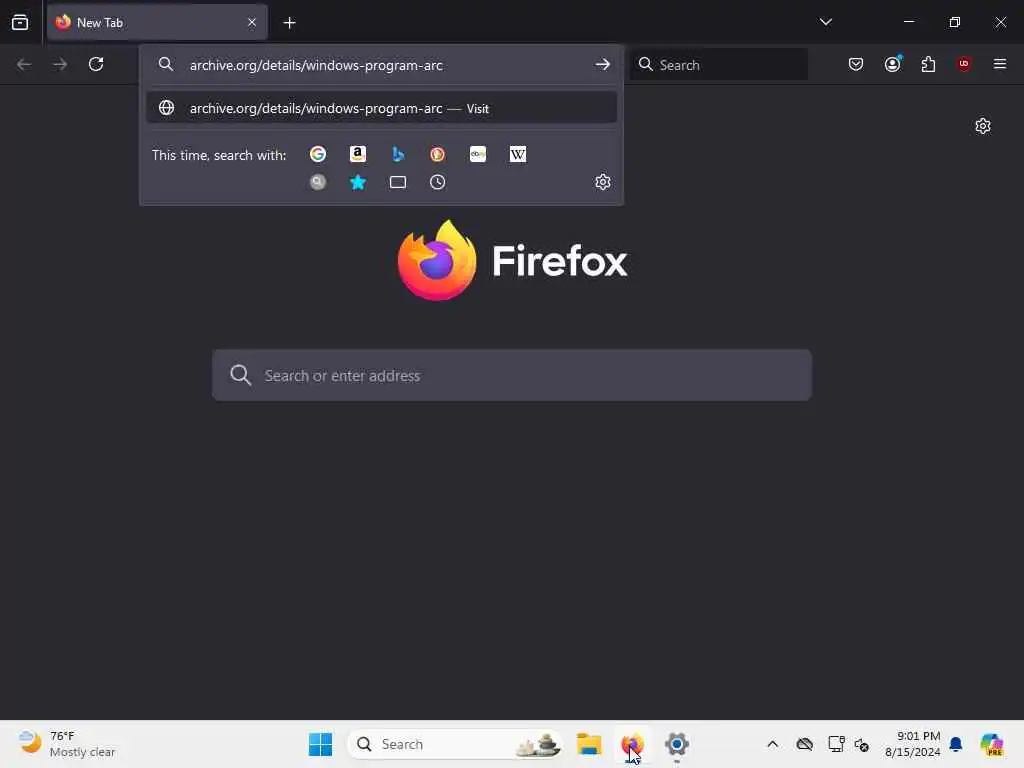Show hidden system tray icons
The width and height of the screenshot is (1024, 768).
click(x=773, y=744)
